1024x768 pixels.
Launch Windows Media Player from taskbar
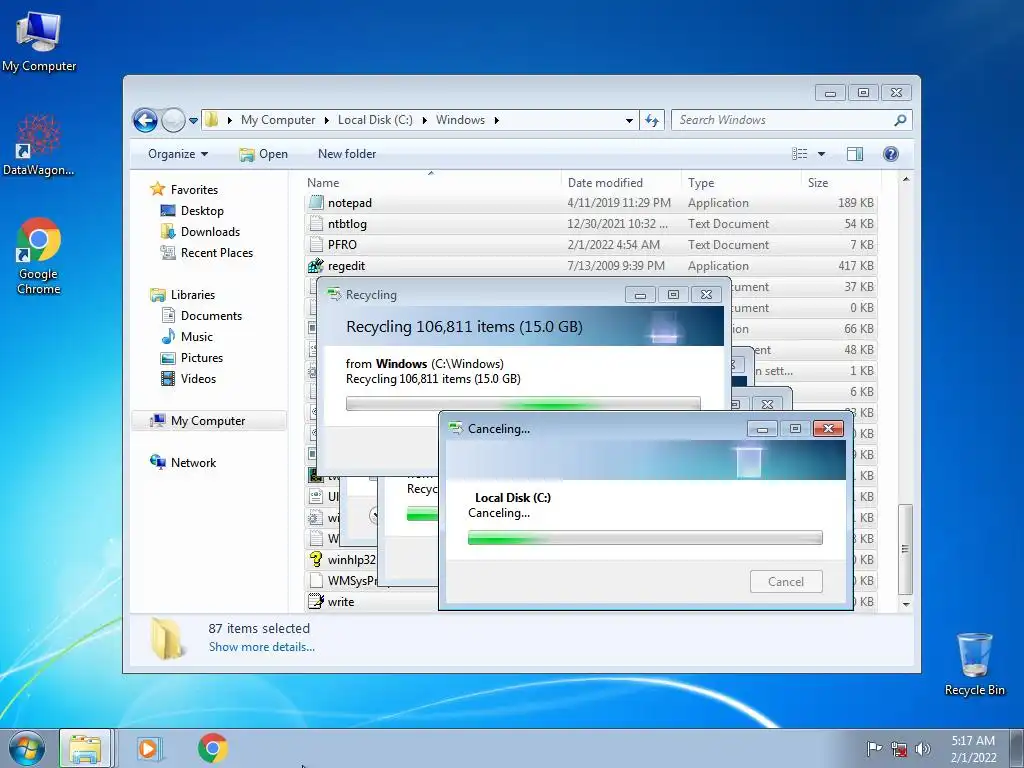(148, 748)
